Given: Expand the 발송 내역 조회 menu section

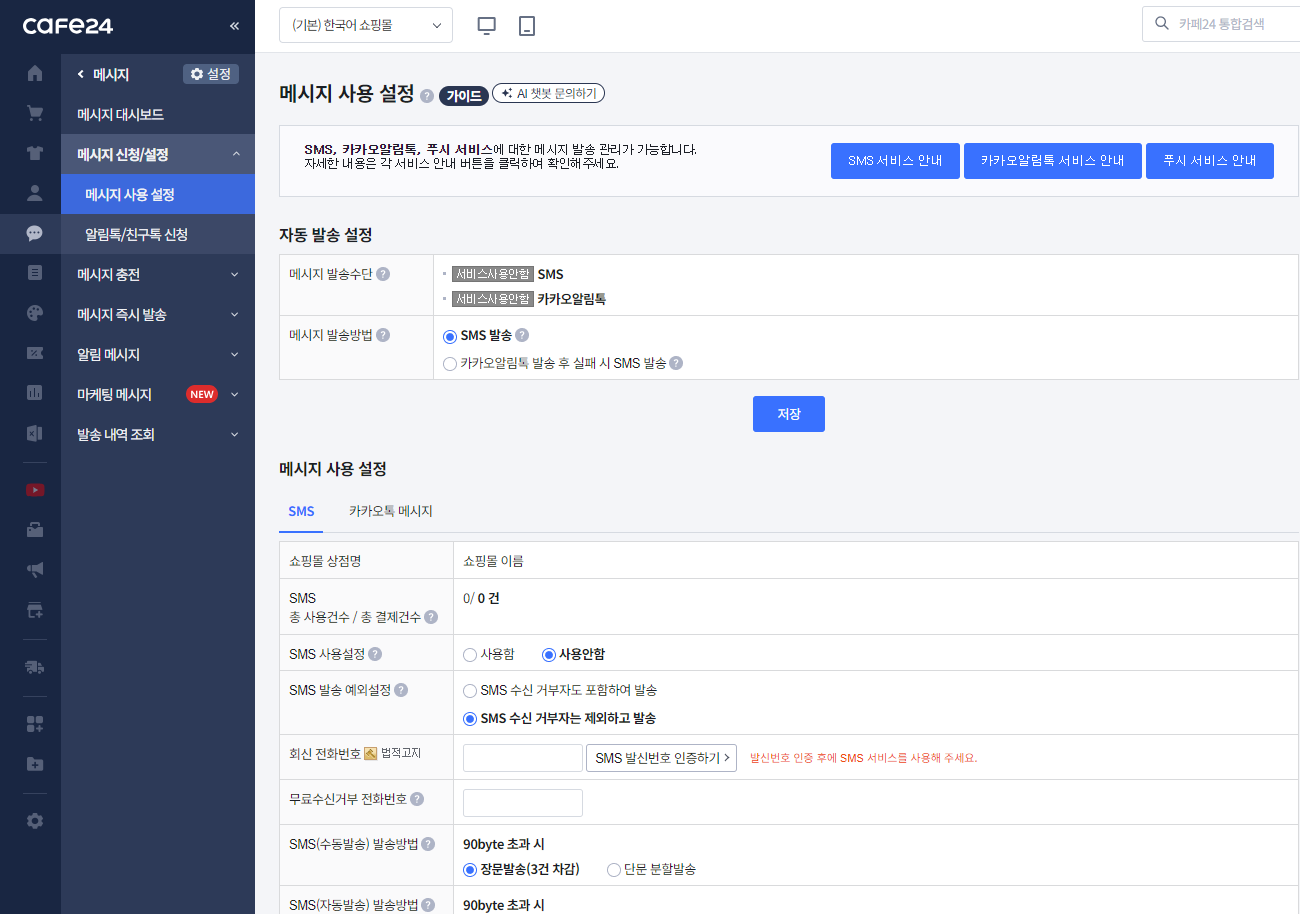Looking at the screenshot, I should 158,434.
